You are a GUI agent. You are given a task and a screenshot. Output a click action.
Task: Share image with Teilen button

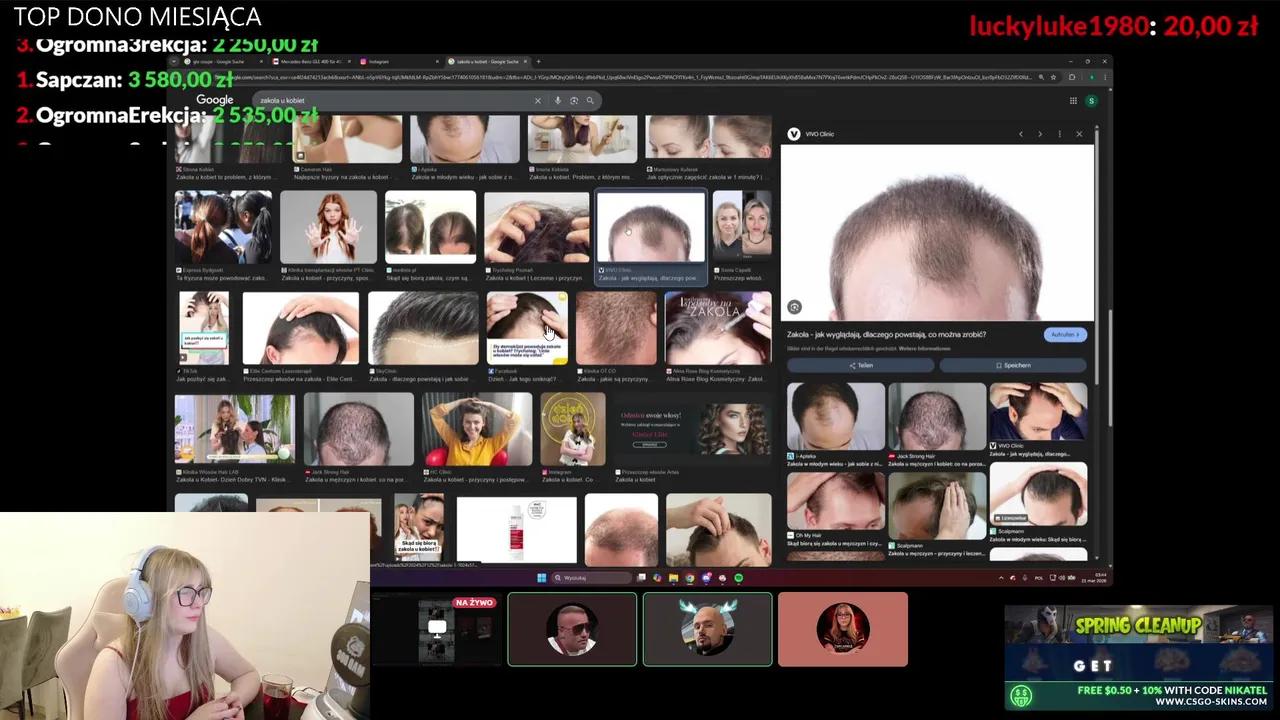point(861,365)
